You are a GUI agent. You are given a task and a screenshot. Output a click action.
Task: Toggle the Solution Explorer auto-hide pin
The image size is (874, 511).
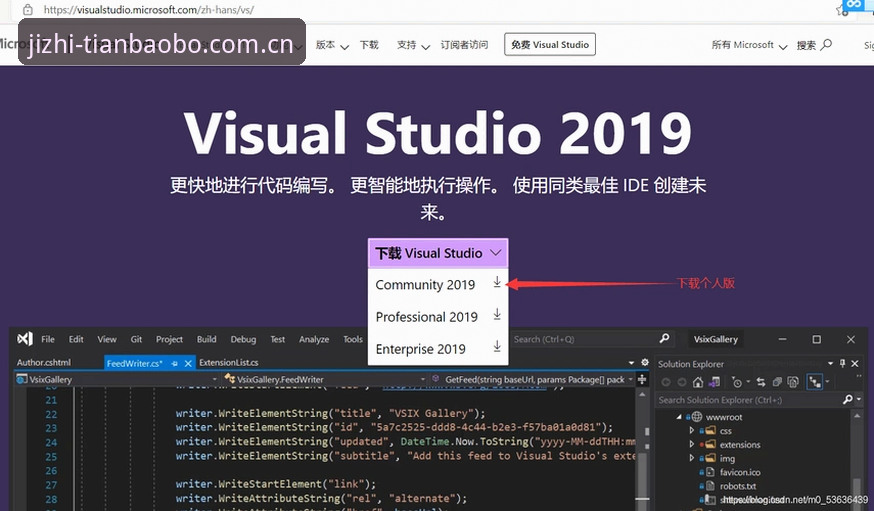pos(842,363)
